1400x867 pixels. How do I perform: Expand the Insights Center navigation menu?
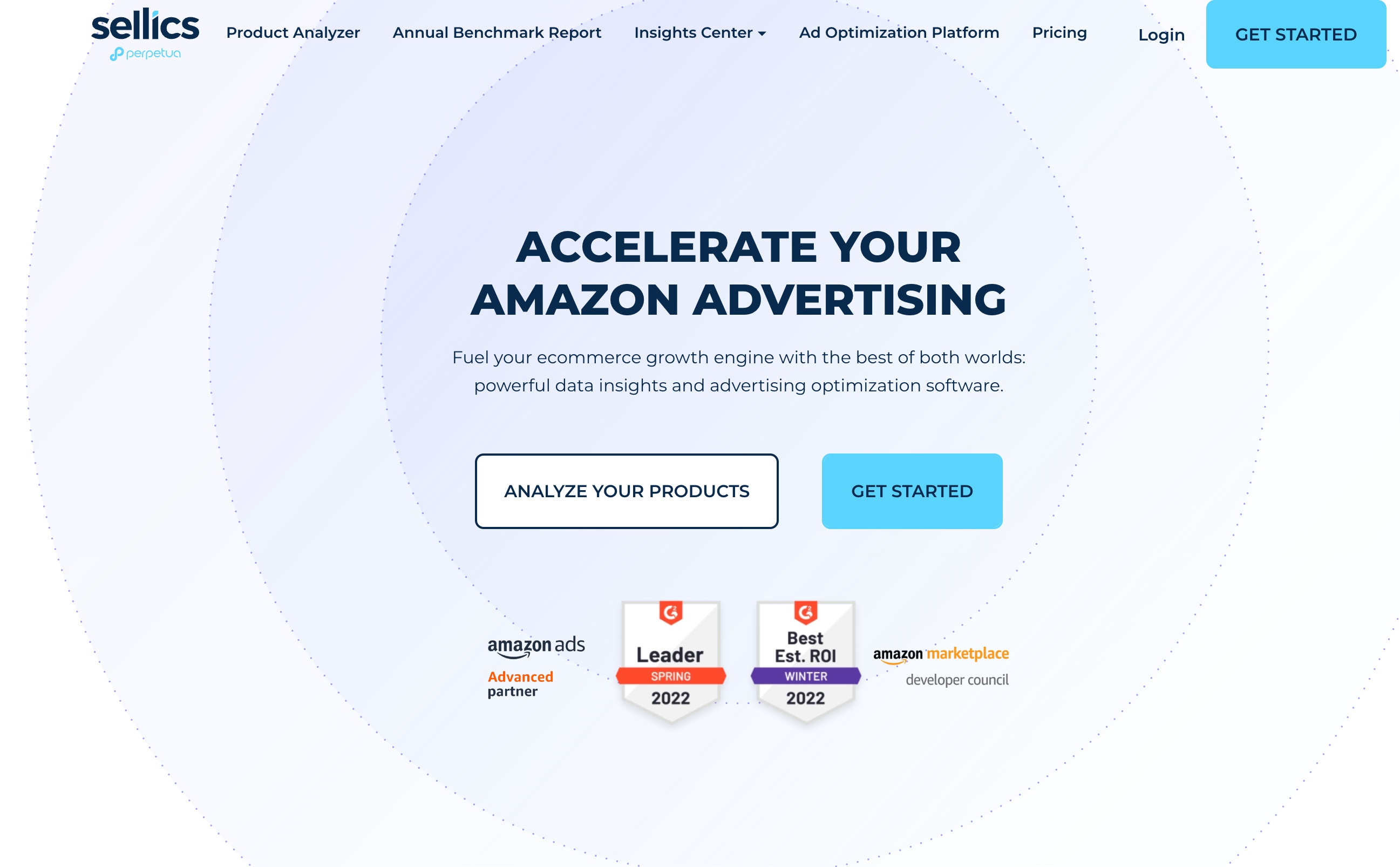point(700,33)
